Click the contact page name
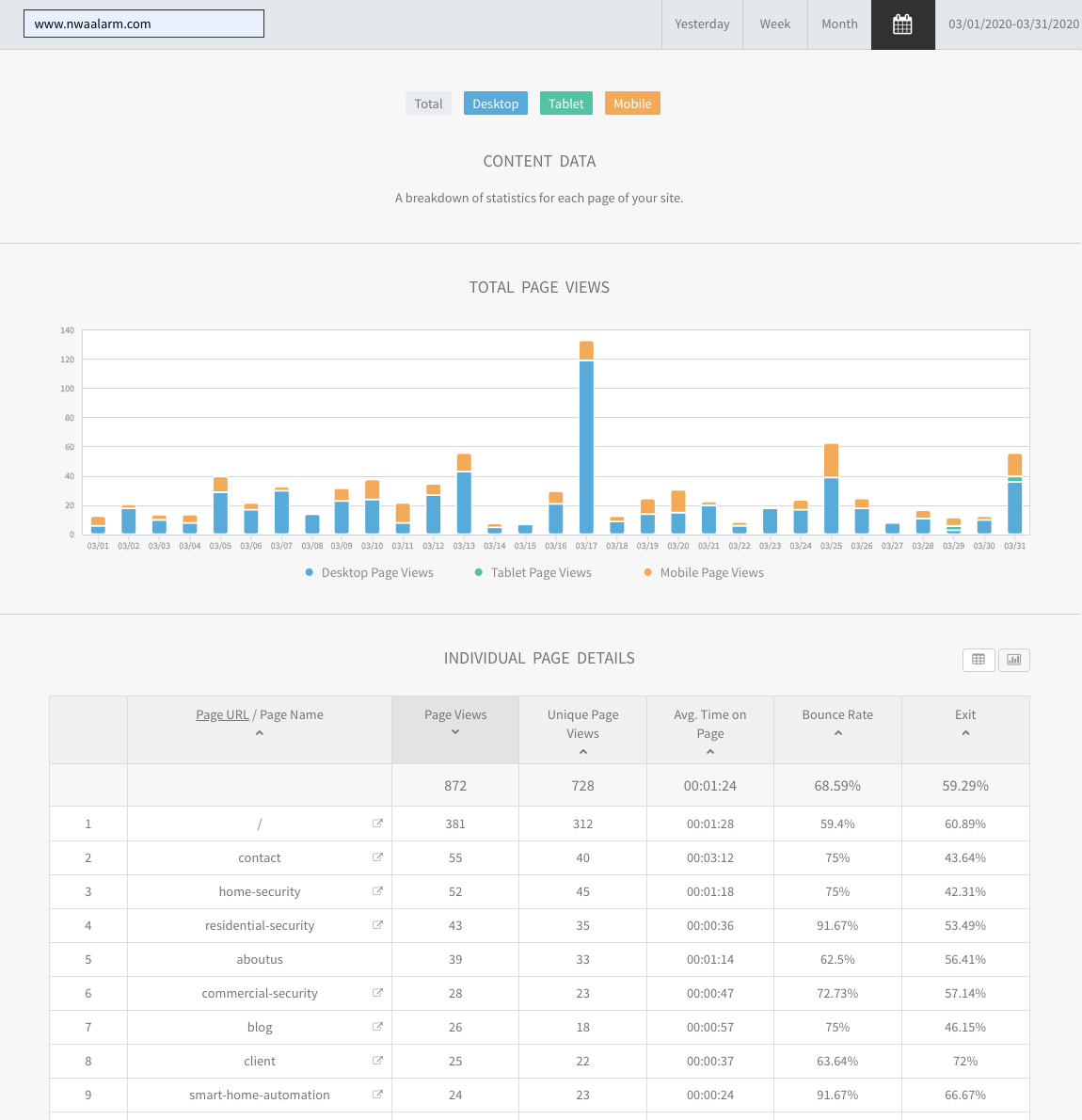1082x1120 pixels. (260, 857)
